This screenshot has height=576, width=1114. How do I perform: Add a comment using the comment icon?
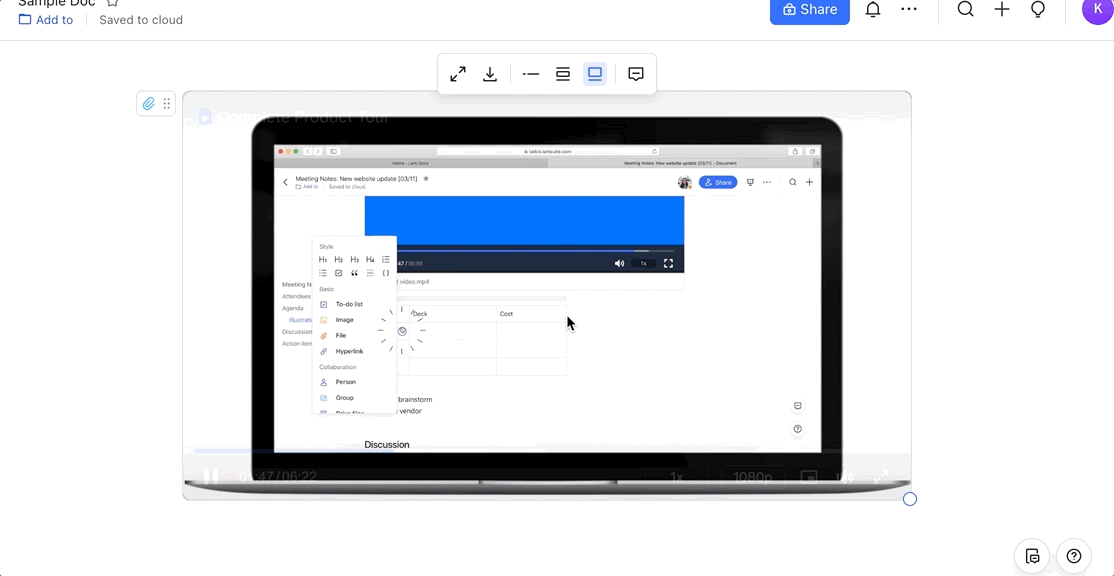[x=636, y=73]
